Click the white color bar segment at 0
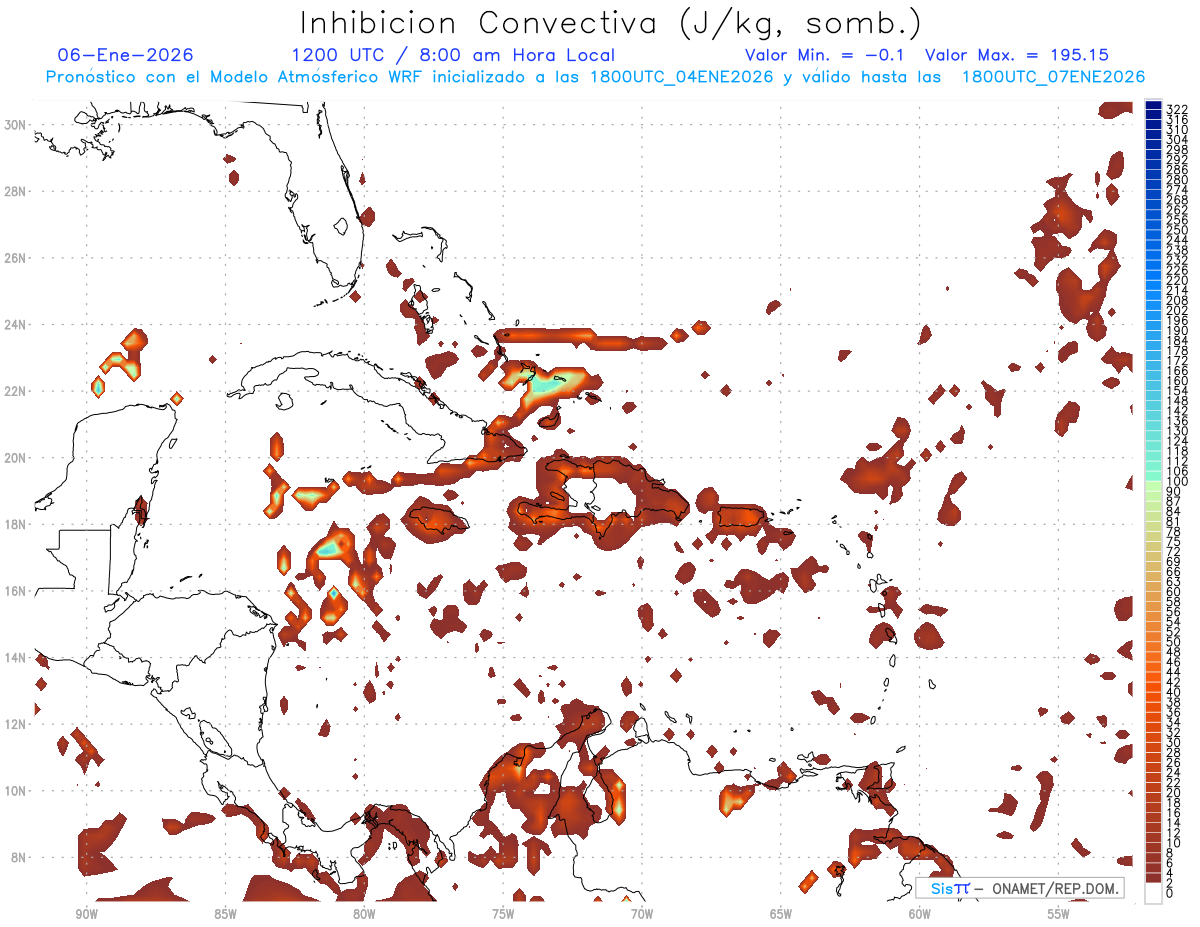 [x=1153, y=895]
